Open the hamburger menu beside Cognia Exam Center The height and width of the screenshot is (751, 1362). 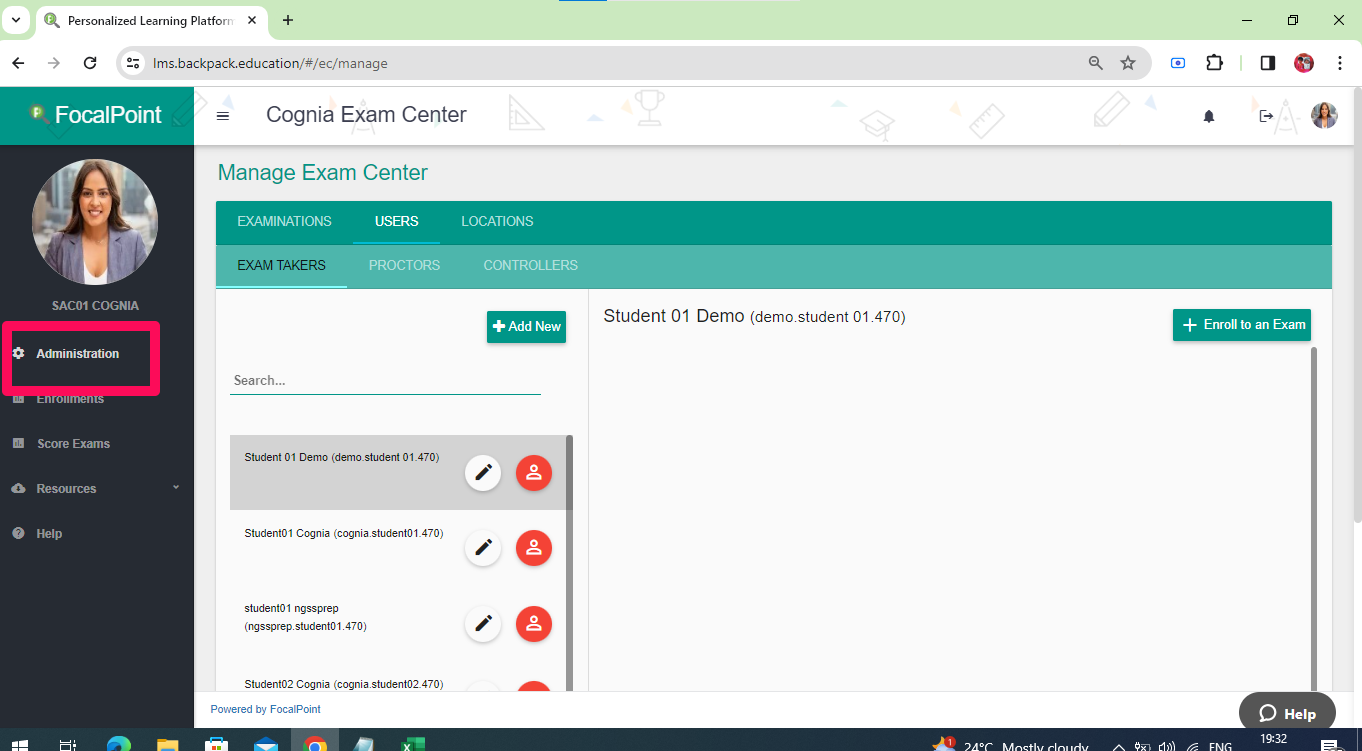coord(223,116)
